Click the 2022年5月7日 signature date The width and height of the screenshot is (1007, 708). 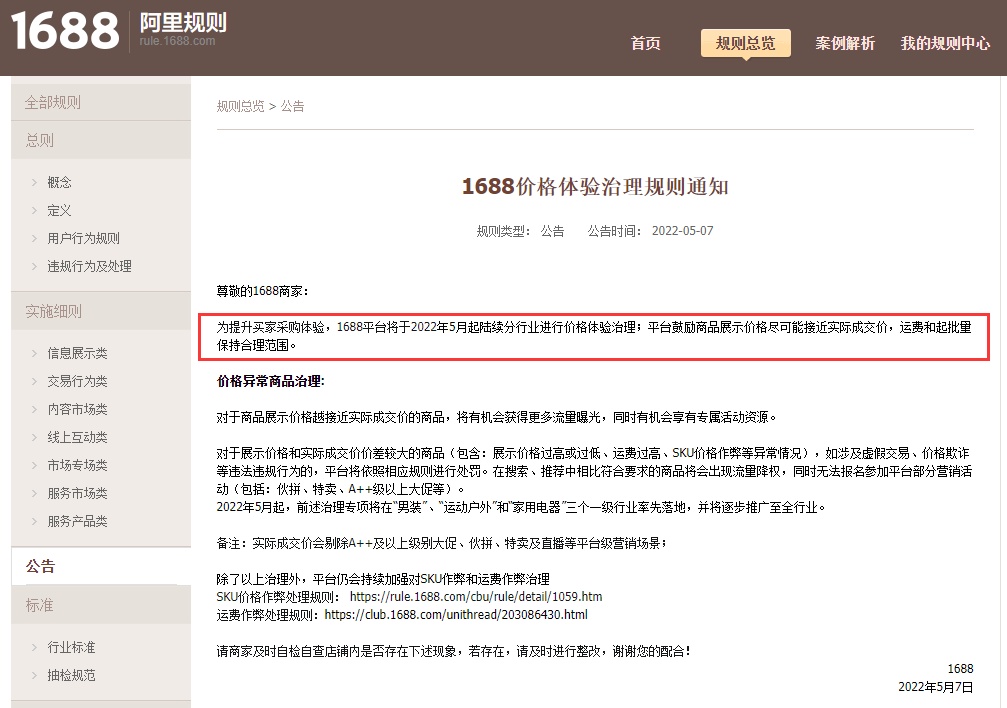(x=936, y=687)
